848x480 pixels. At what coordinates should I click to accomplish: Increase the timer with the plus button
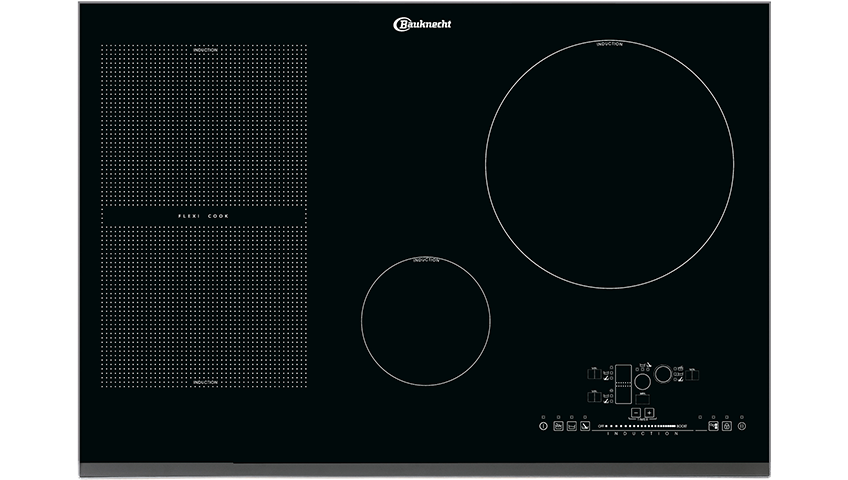[x=650, y=412]
